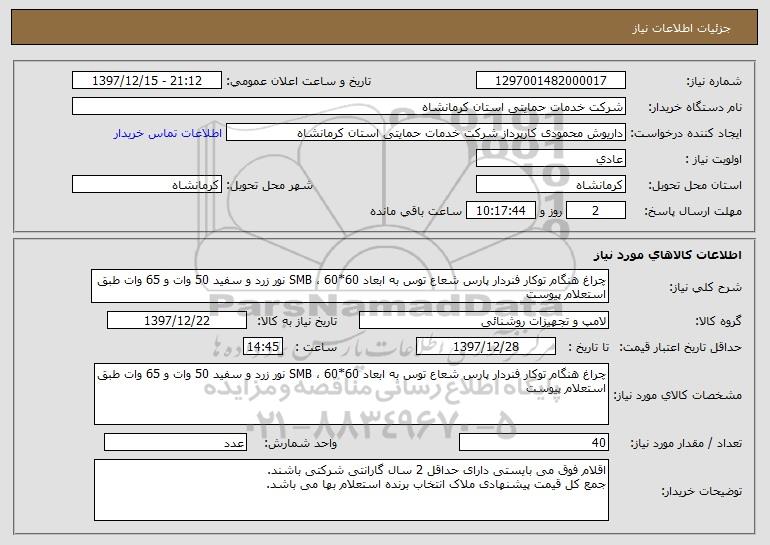Image resolution: width=770 pixels, height=545 pixels.
Task: Click the اولویت نیاز label
Action: click(x=714, y=159)
